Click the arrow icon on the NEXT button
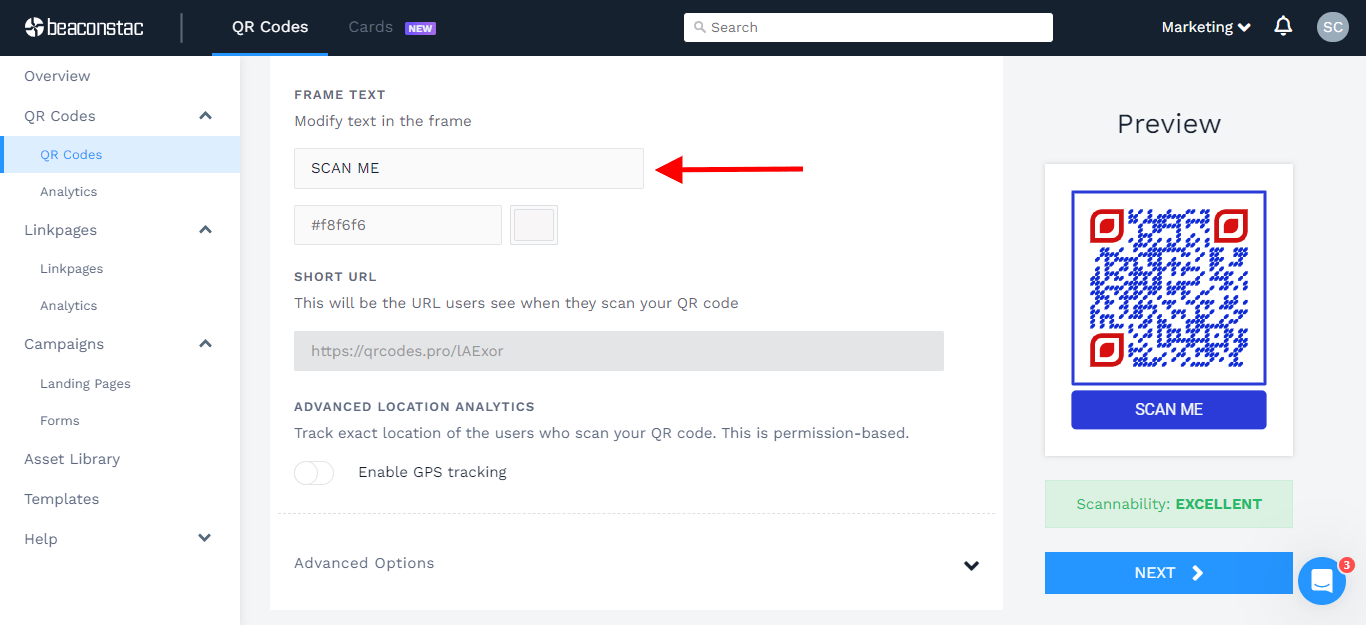The height and width of the screenshot is (625, 1366). pyautogui.click(x=1198, y=573)
